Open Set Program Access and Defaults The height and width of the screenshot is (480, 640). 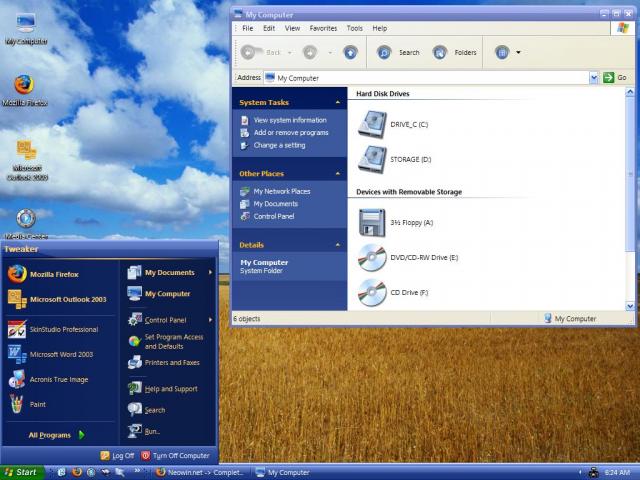coord(165,342)
